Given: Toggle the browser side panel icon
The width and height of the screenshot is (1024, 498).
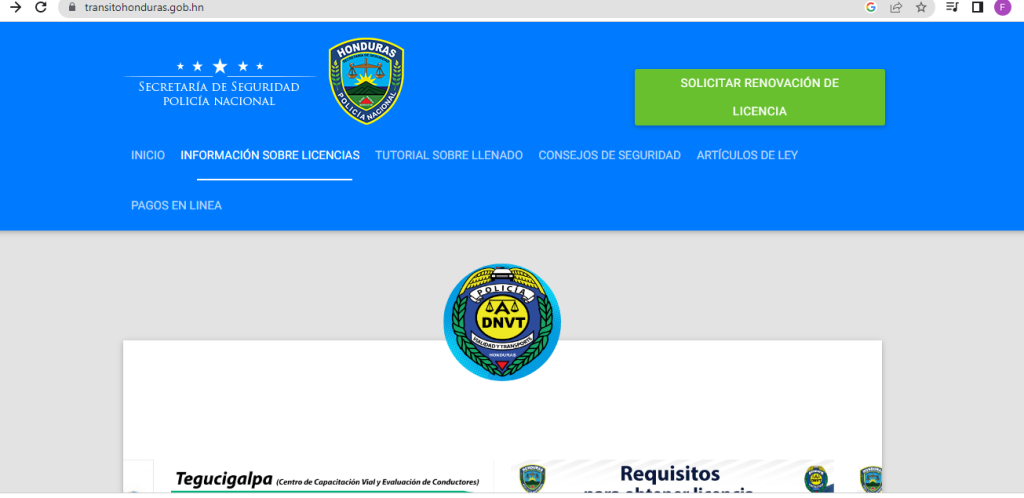Looking at the screenshot, I should pyautogui.click(x=978, y=7).
